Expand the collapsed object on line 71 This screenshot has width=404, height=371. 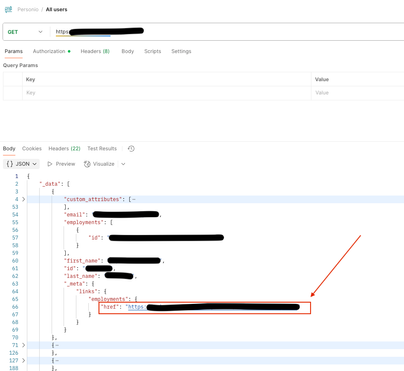tap(23, 345)
